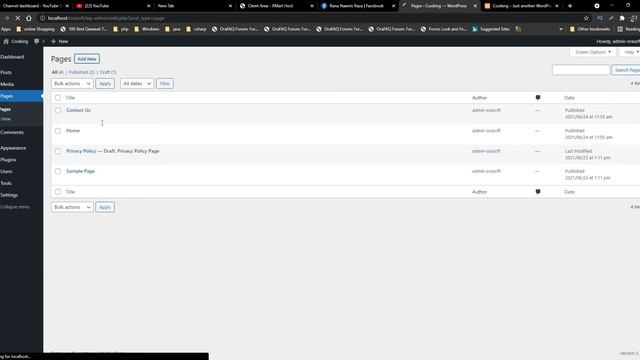Tick the select-all checkbox in the table header

[x=58, y=98]
